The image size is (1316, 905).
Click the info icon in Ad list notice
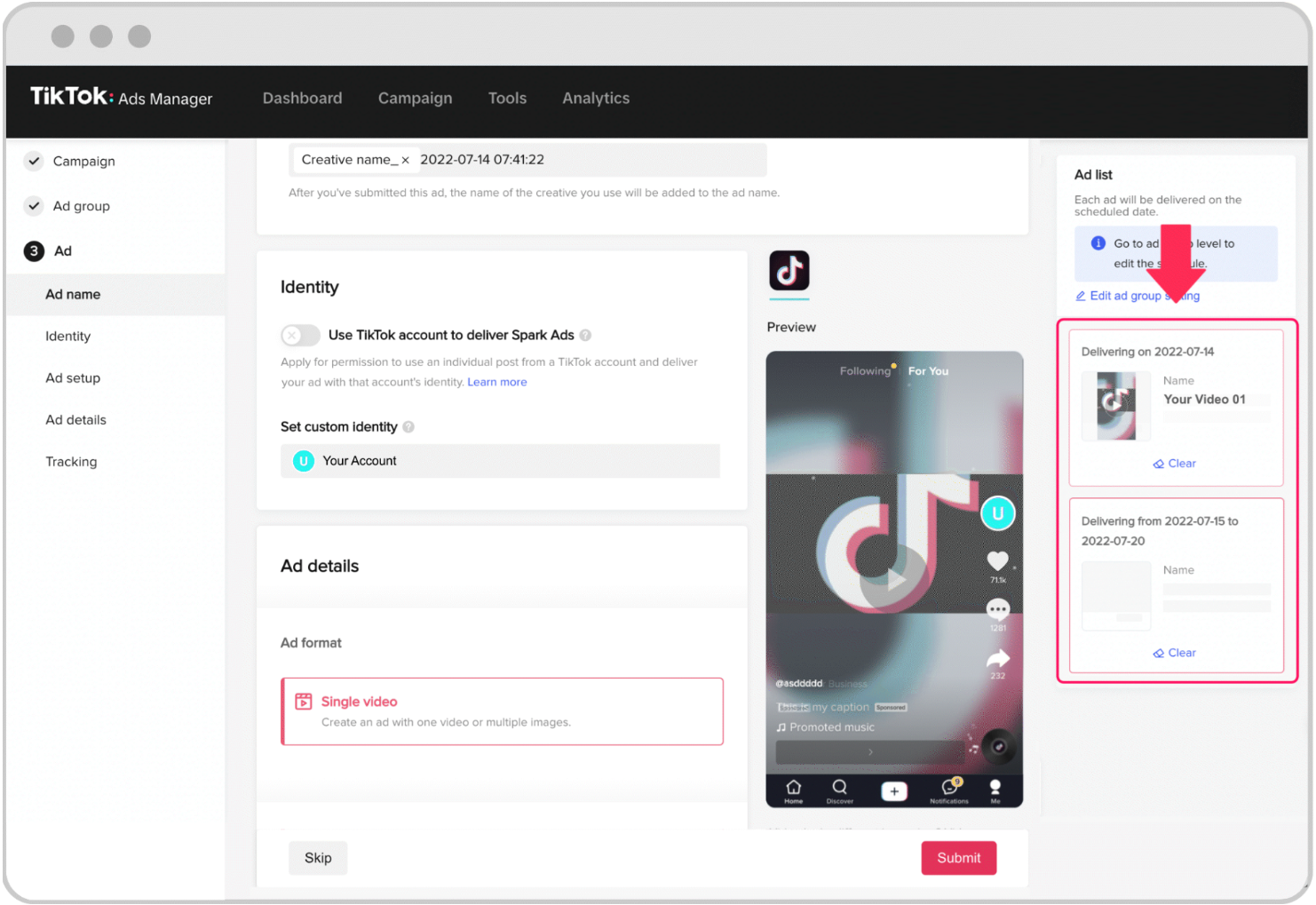(x=1098, y=243)
